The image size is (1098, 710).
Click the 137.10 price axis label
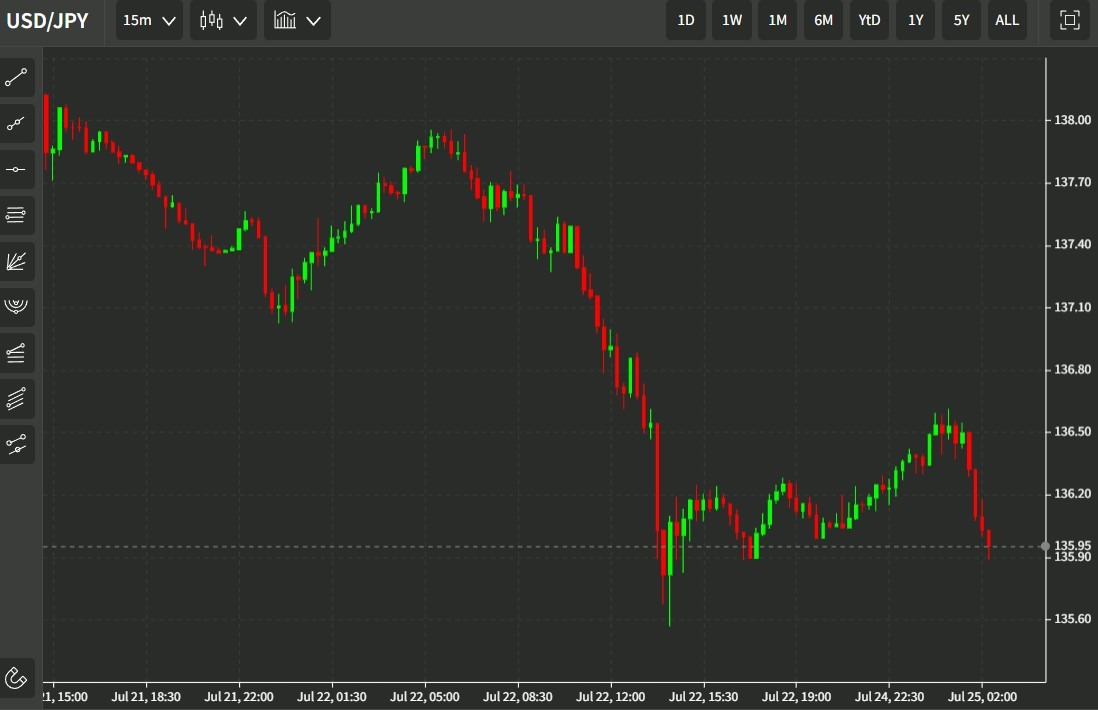pos(1072,307)
